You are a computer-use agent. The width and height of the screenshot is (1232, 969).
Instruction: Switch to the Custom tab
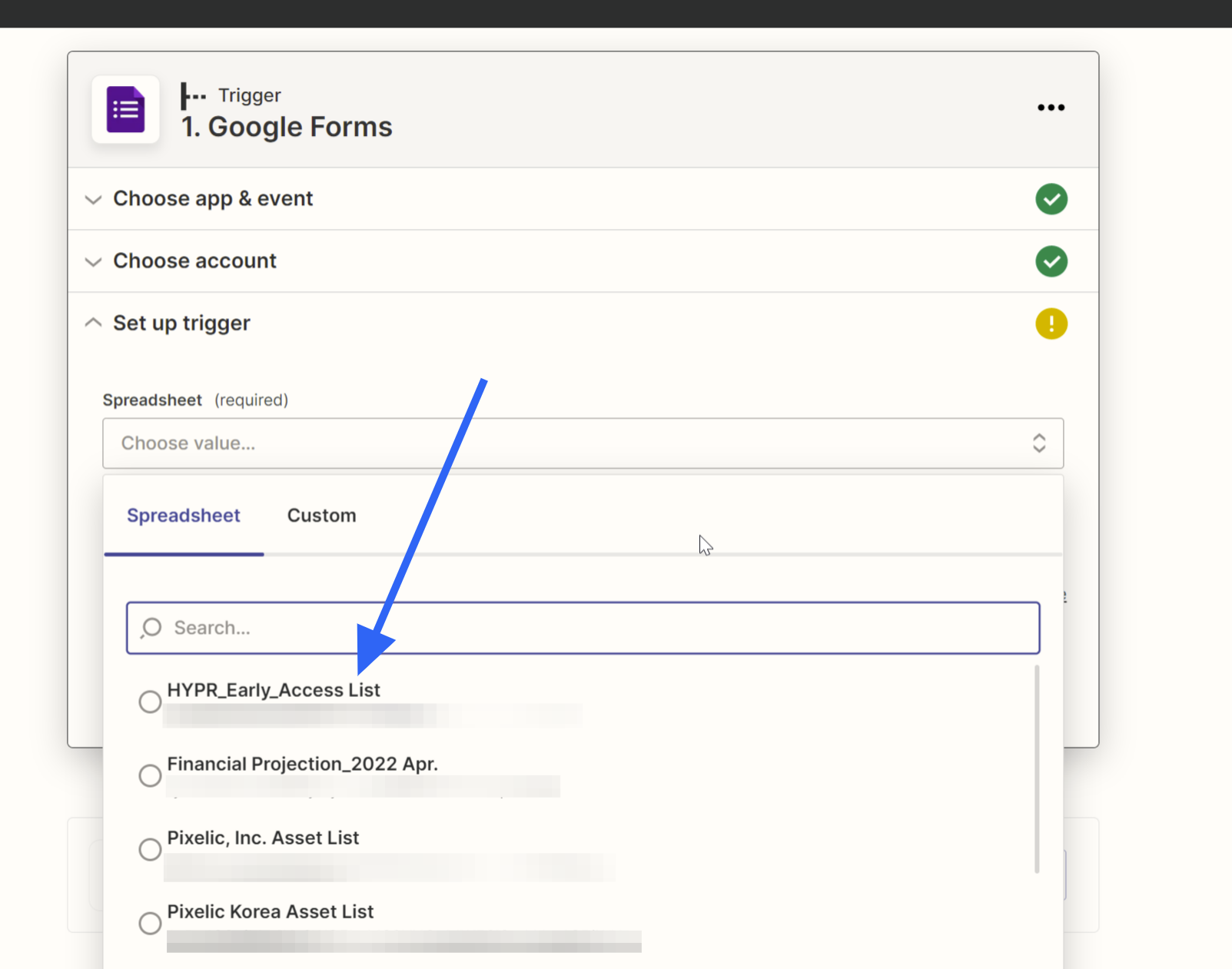pos(321,516)
